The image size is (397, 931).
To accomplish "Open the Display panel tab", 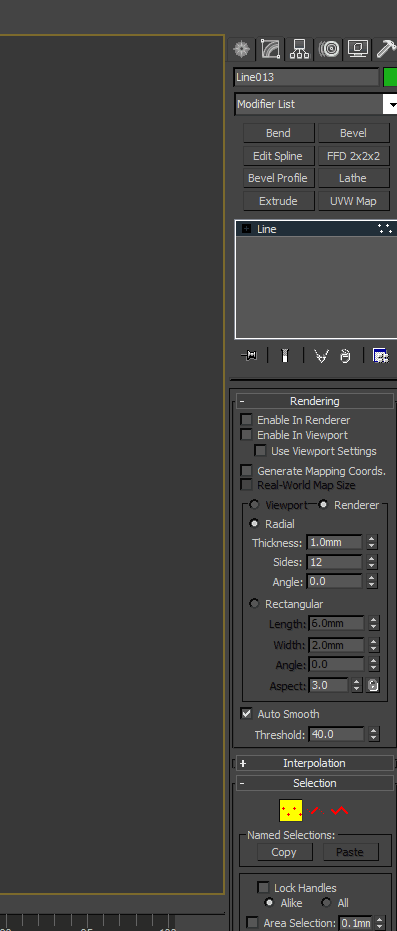I will [358, 49].
